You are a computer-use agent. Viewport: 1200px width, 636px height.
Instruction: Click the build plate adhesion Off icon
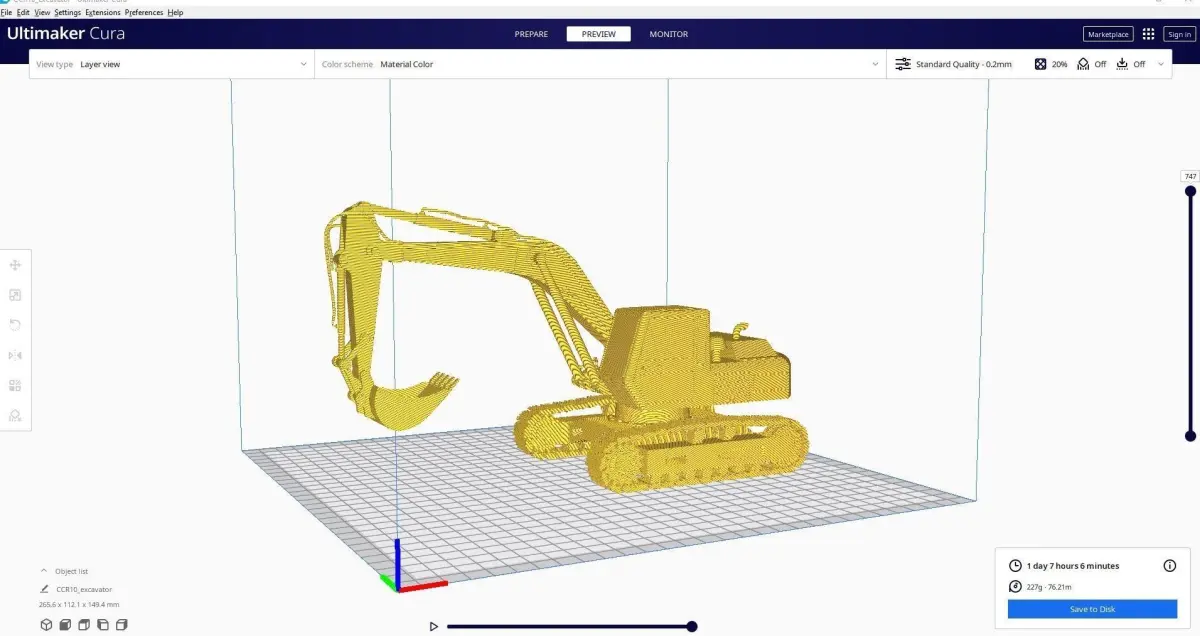tap(1122, 64)
